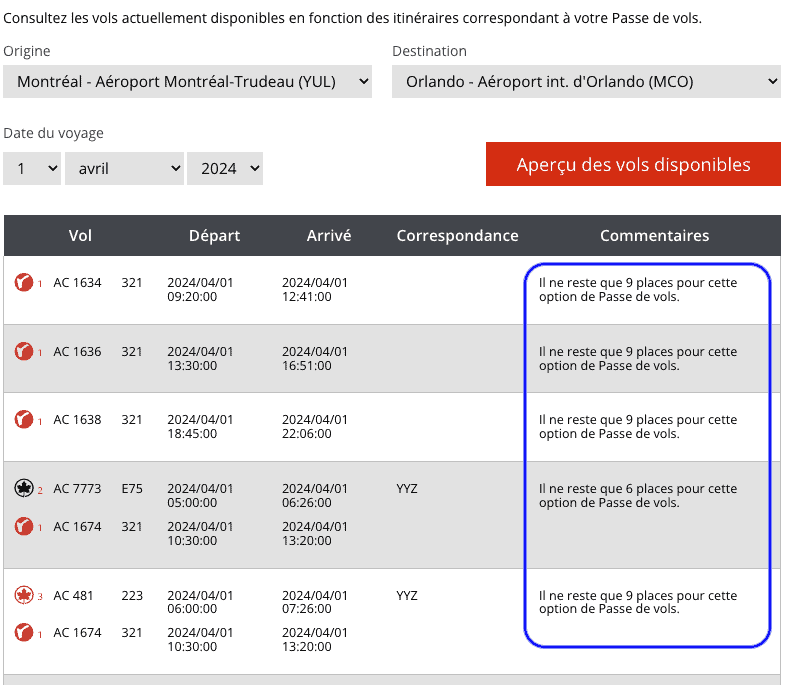Expand the travel day dropdown
The image size is (802, 685).
32,168
